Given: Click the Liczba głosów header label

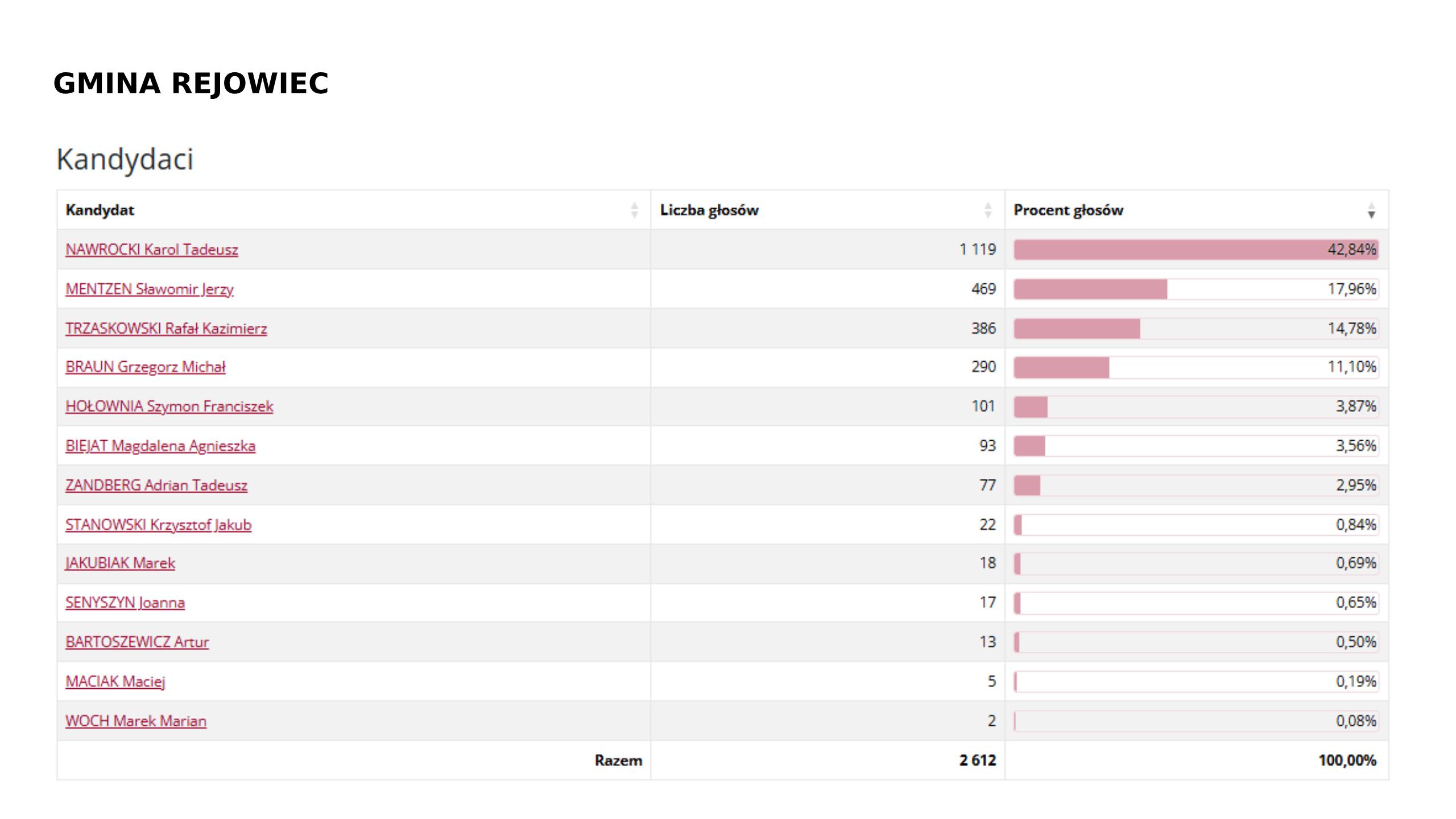Looking at the screenshot, I should 709,210.
